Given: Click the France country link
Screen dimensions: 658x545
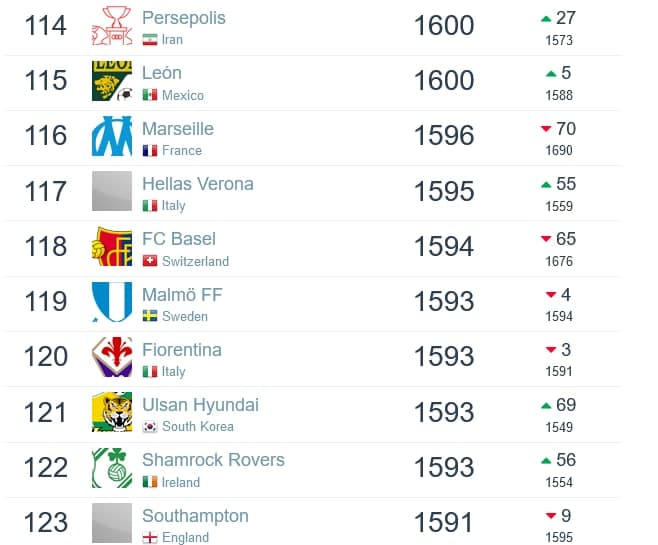Looking at the screenshot, I should (182, 150).
